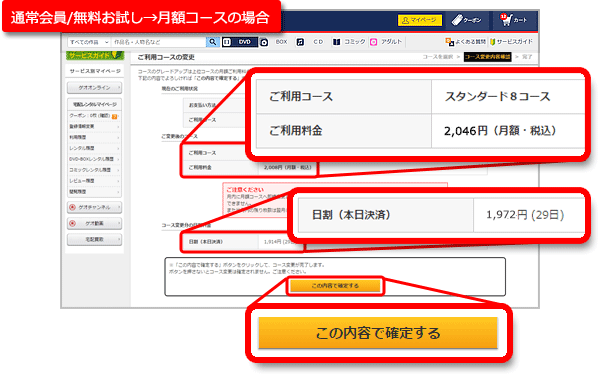Focus the 作品名・人物名など search field
This screenshot has height=382, width=600.
[x=159, y=42]
